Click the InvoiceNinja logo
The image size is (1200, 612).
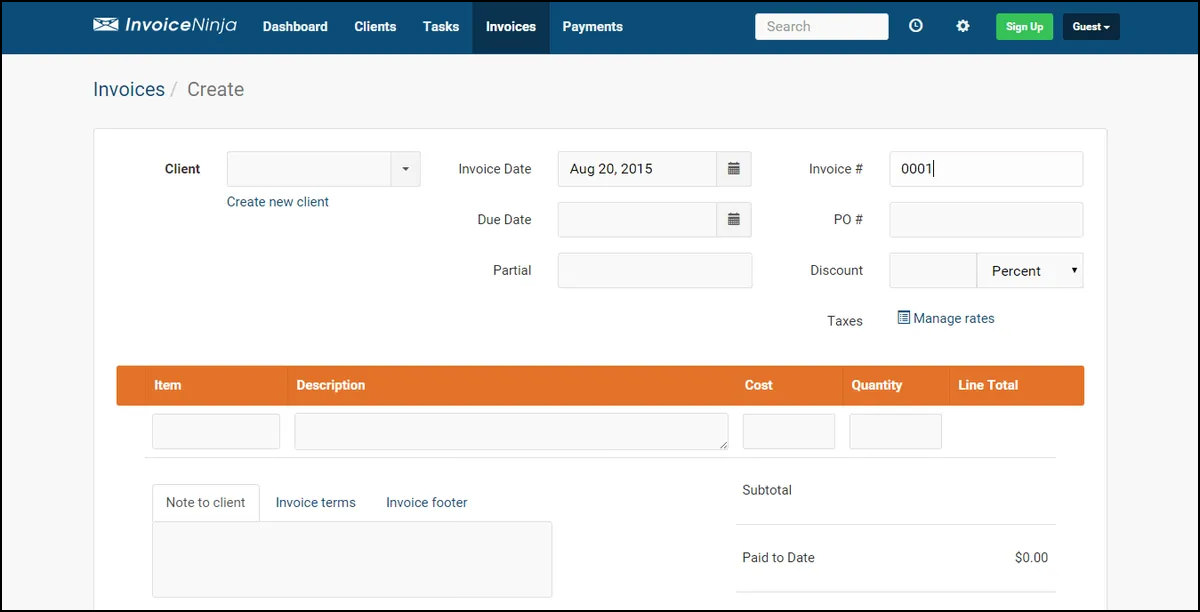pos(165,26)
